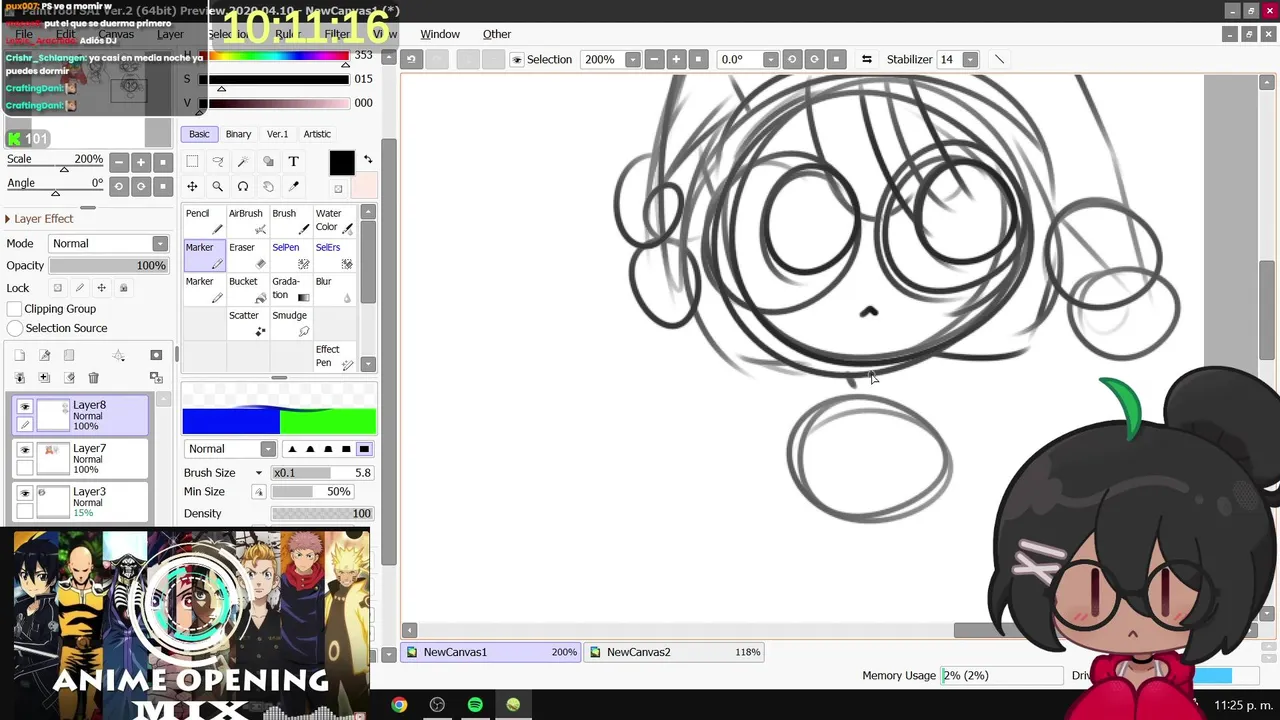Toggle Min Size pressure button
Viewport: 1280px width, 720px height.
click(x=259, y=492)
